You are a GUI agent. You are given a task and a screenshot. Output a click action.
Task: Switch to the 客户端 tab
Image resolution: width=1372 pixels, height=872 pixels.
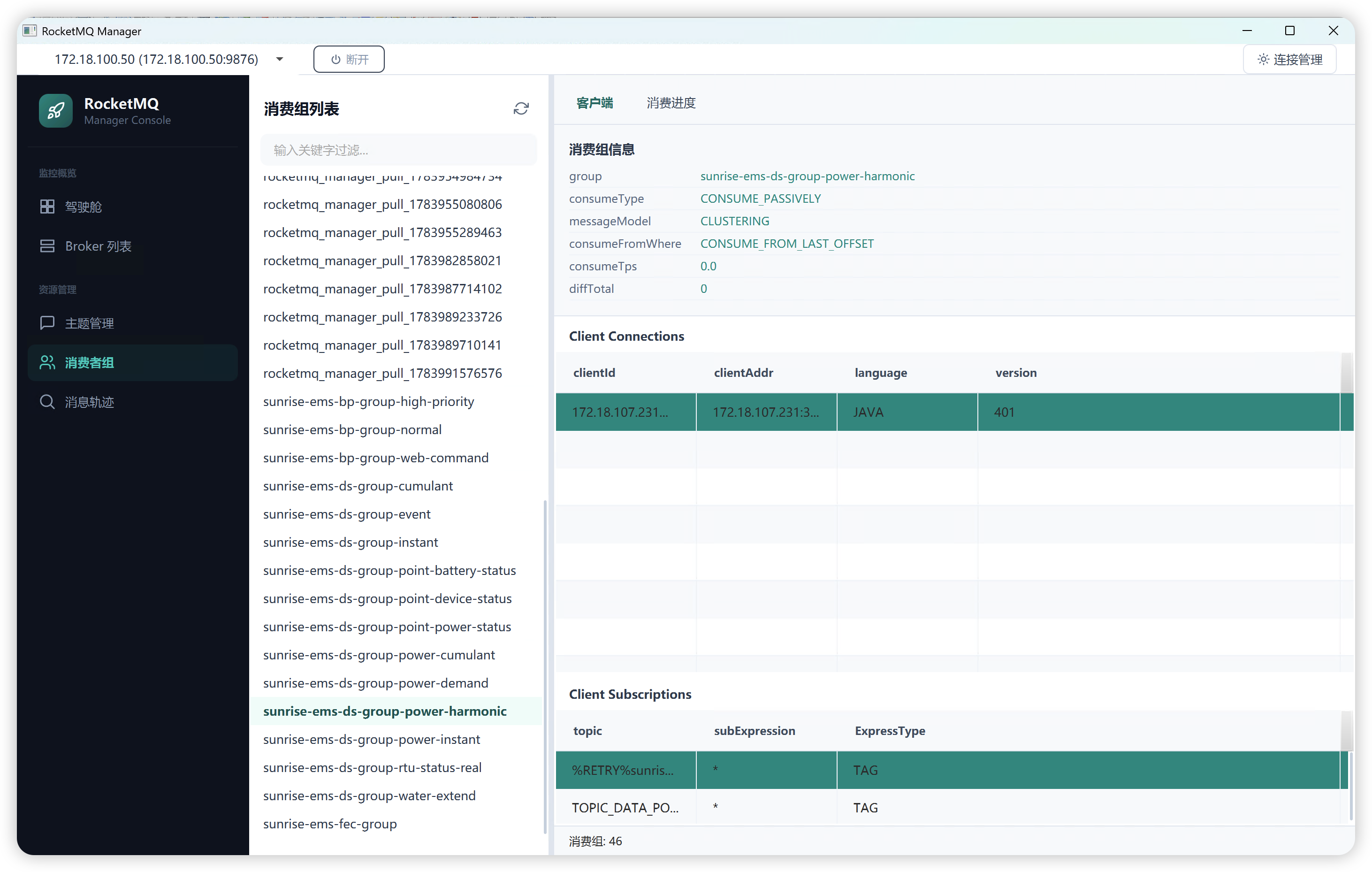pyautogui.click(x=594, y=103)
